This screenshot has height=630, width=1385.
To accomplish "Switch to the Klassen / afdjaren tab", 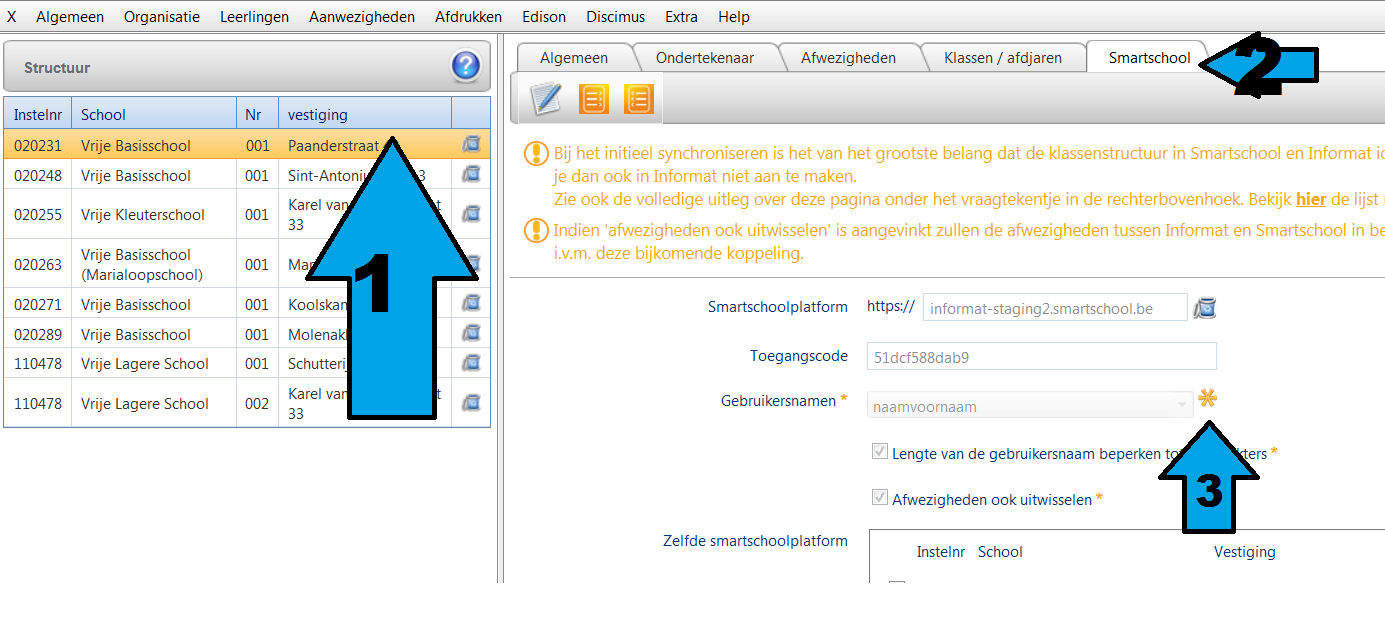I will point(1001,58).
